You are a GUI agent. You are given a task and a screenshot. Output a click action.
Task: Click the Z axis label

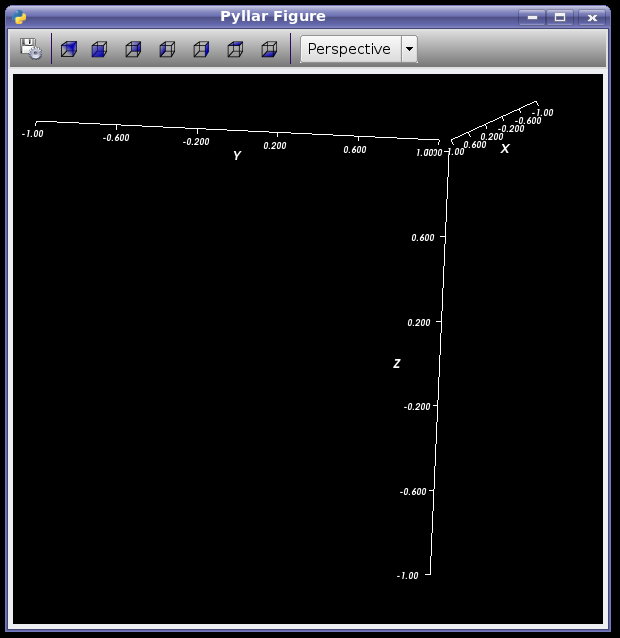point(397,364)
